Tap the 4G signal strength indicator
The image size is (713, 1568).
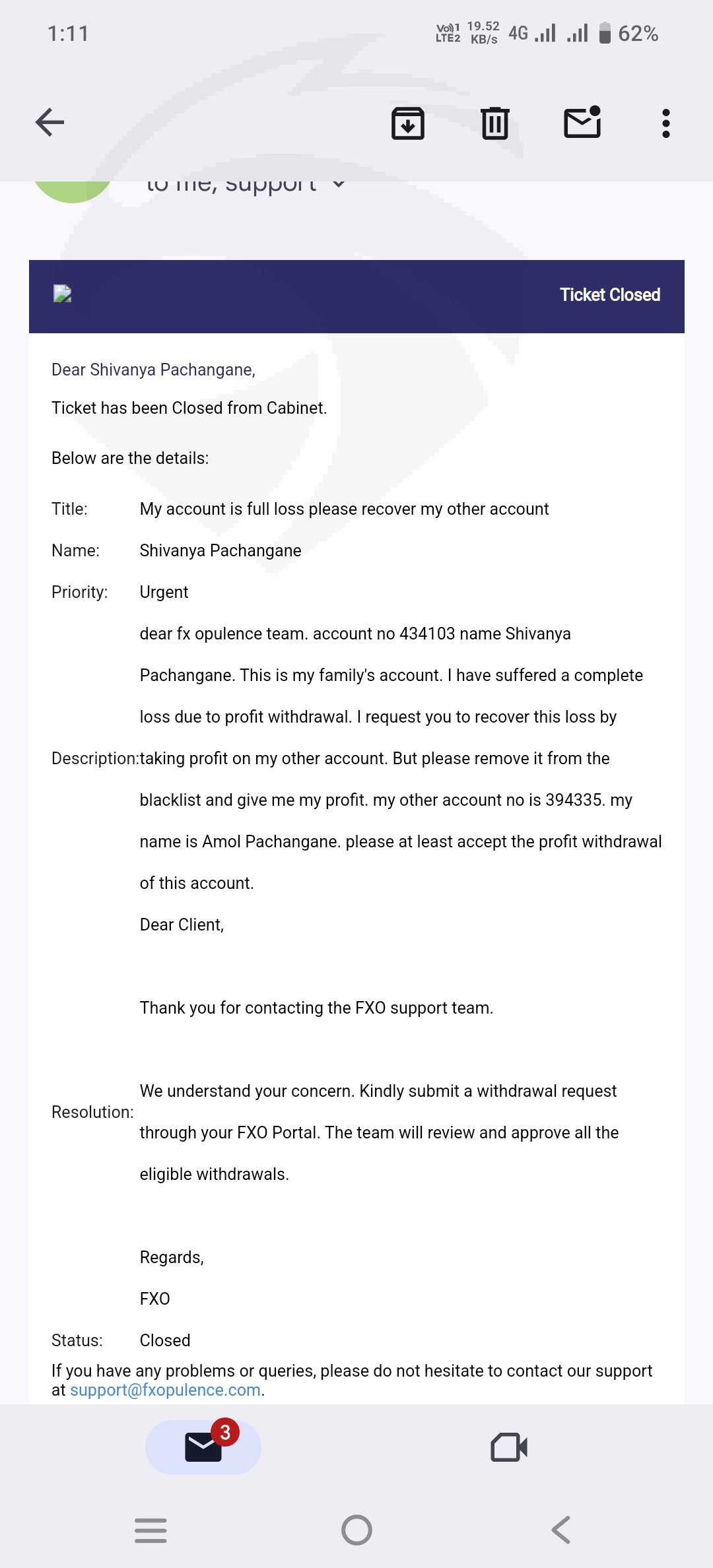(532, 33)
